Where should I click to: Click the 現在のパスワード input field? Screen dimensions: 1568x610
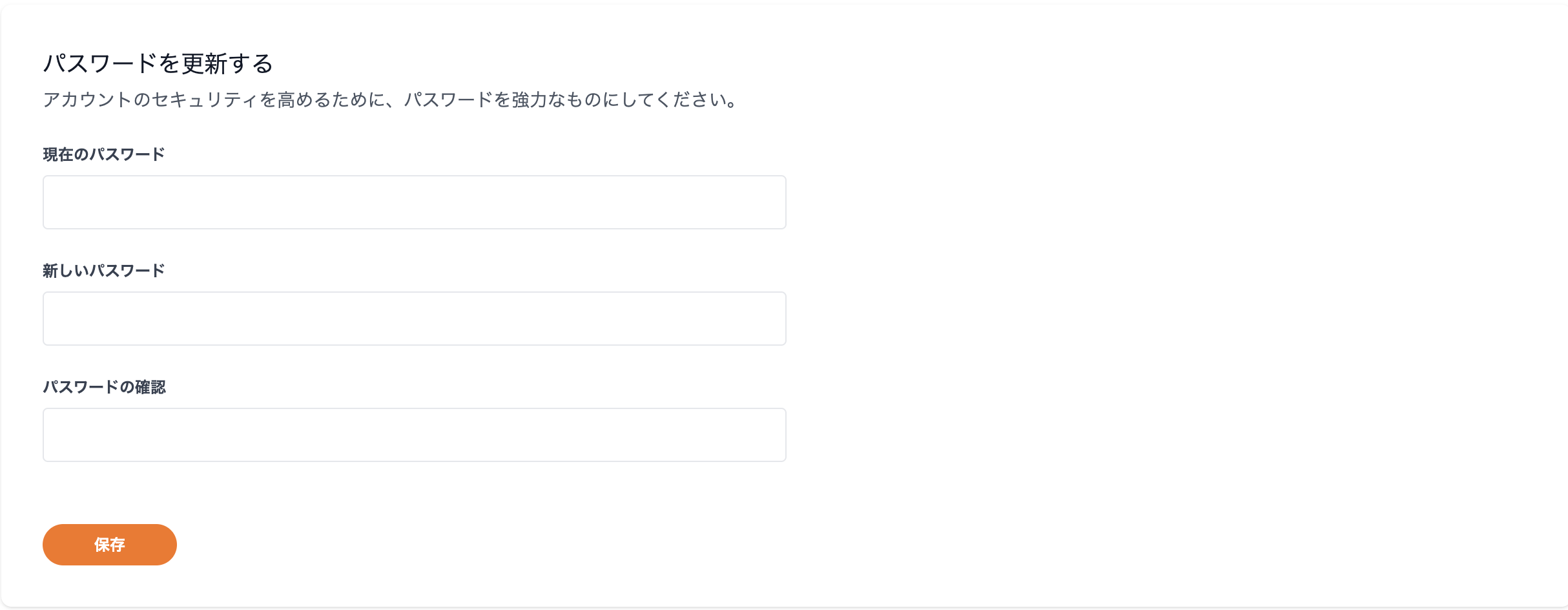[x=414, y=202]
